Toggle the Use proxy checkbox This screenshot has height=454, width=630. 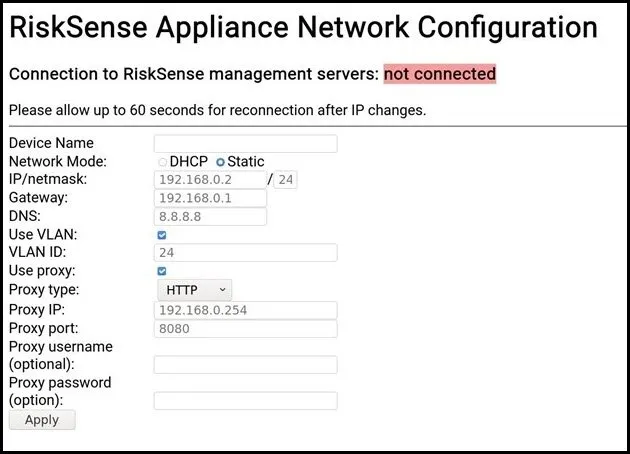click(162, 271)
